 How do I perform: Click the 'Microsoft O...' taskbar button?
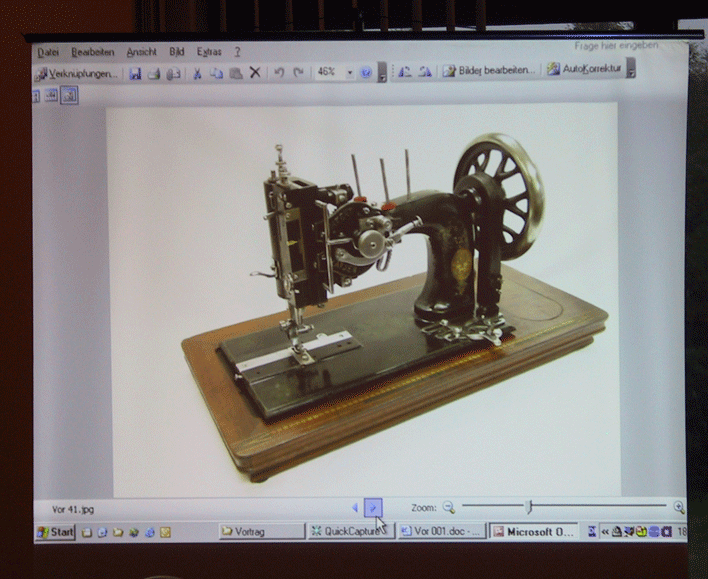click(533, 532)
